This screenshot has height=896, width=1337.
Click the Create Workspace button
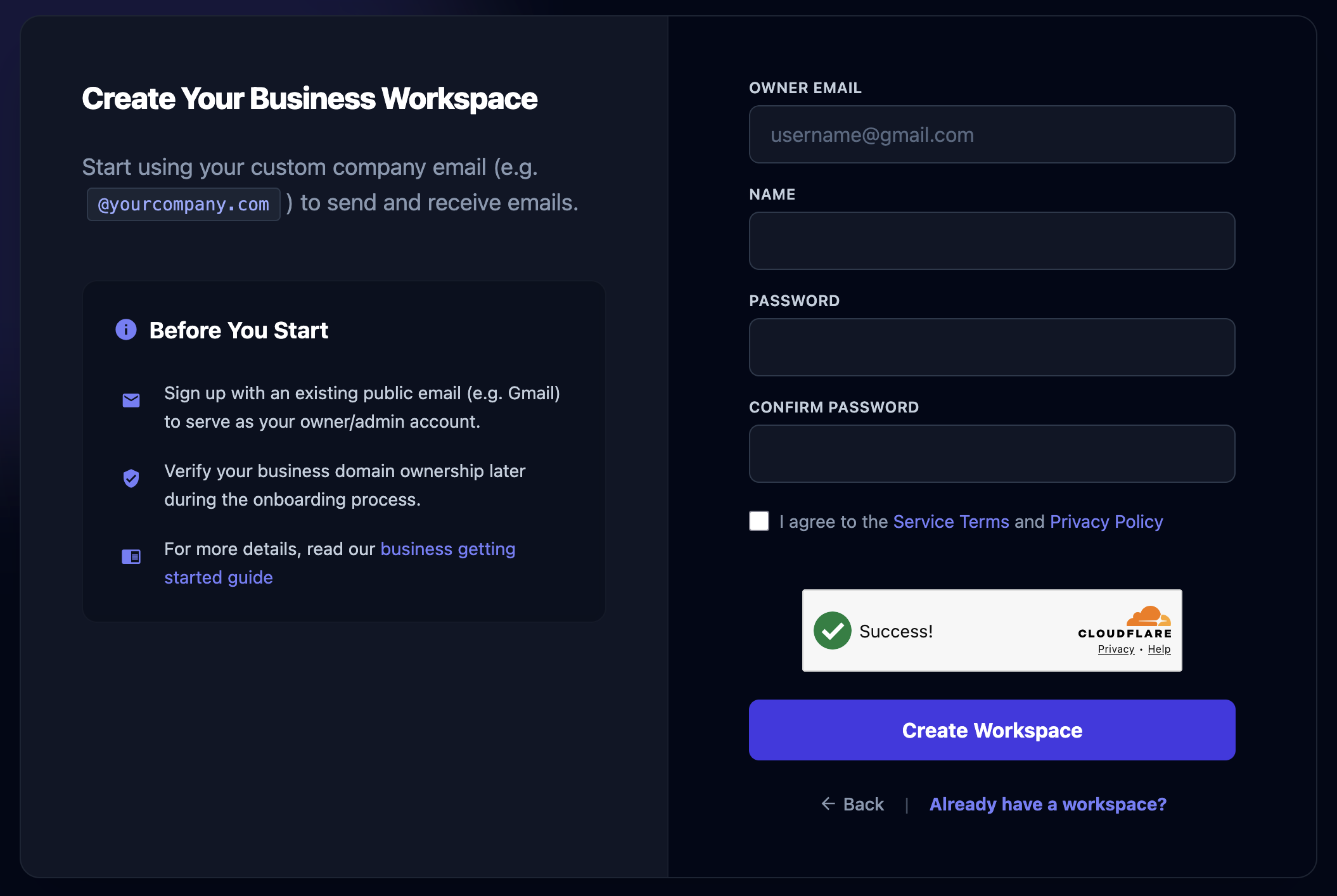click(x=992, y=730)
